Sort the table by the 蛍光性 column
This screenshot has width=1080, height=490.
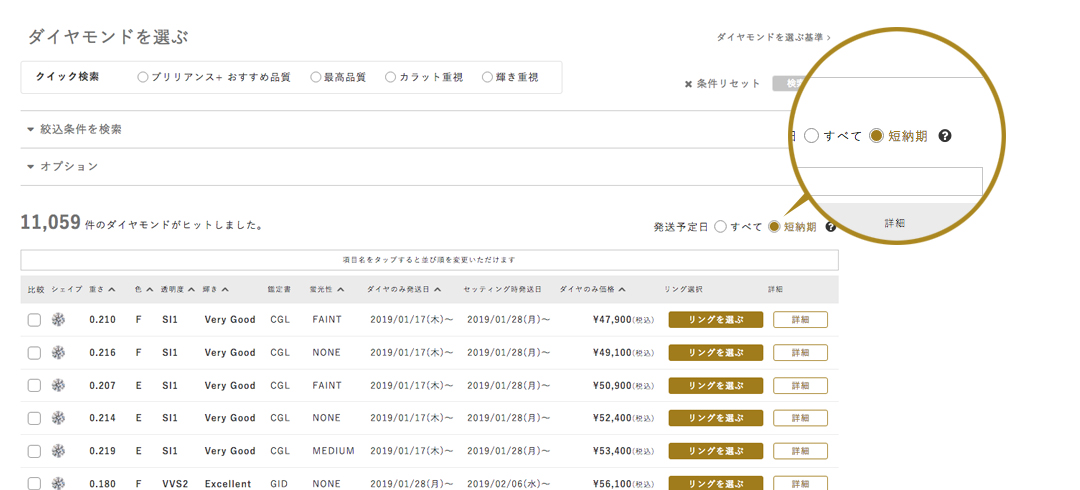(327, 289)
